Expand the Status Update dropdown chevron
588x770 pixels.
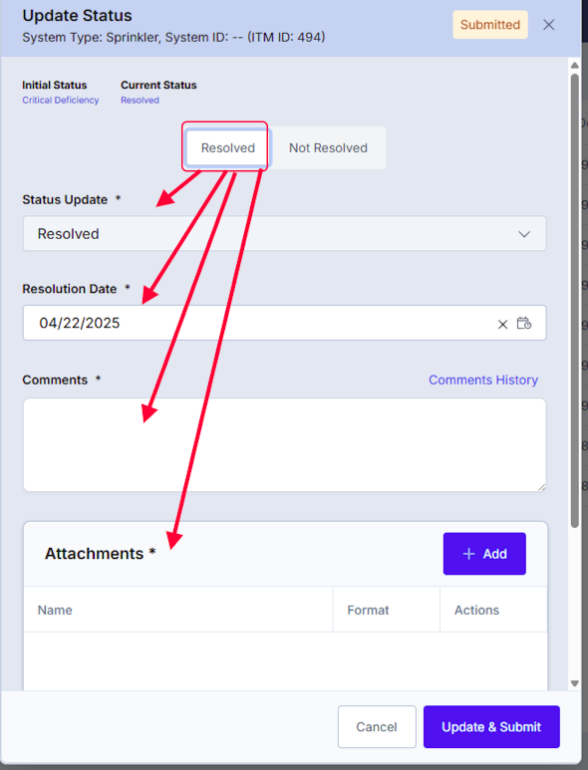click(x=524, y=234)
